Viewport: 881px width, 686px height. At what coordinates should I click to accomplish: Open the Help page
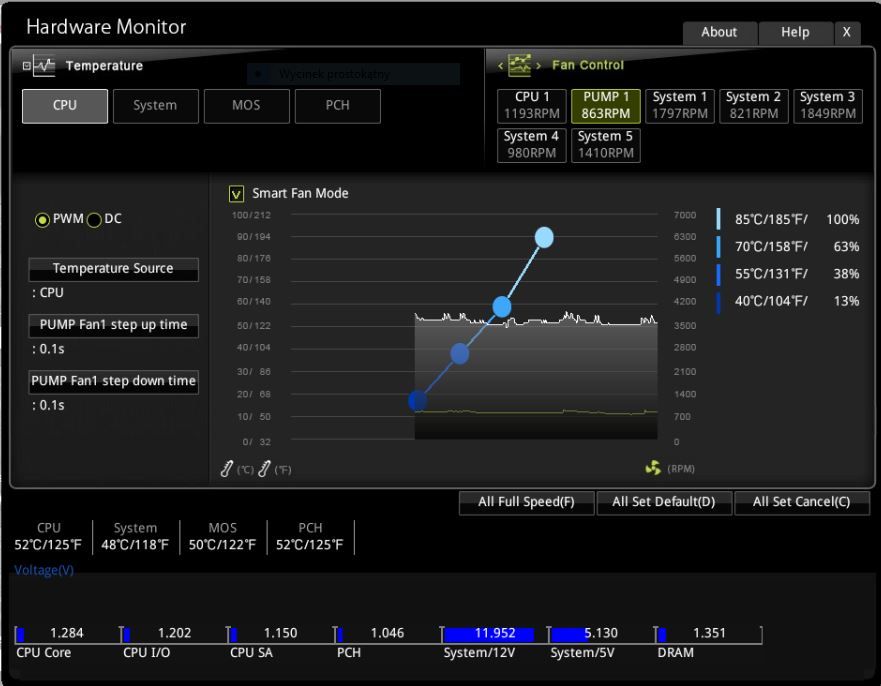[x=795, y=33]
